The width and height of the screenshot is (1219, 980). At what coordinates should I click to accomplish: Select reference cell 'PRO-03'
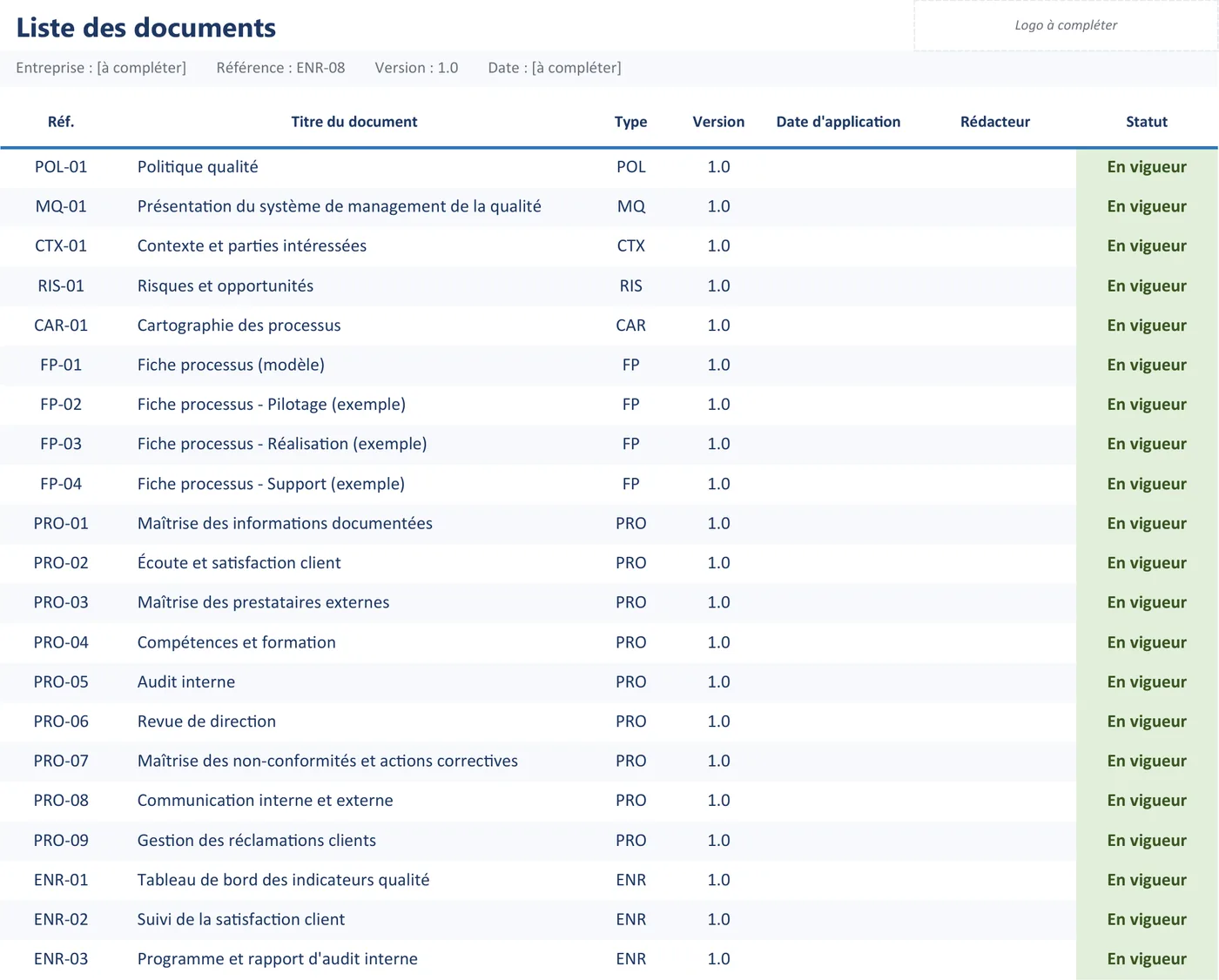pos(61,602)
